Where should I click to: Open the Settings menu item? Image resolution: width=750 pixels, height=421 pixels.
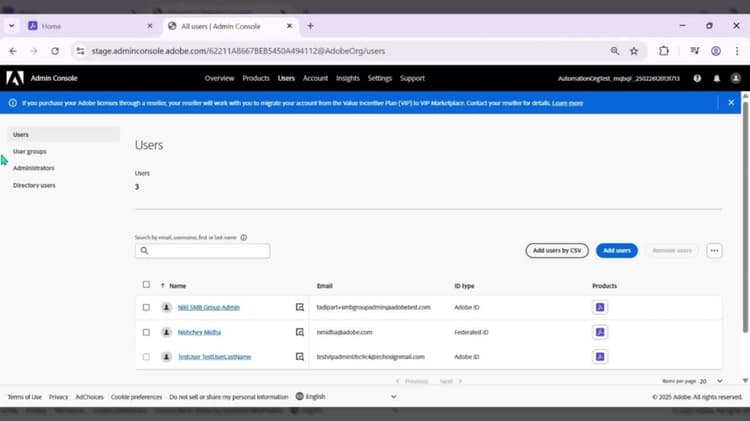pos(380,78)
